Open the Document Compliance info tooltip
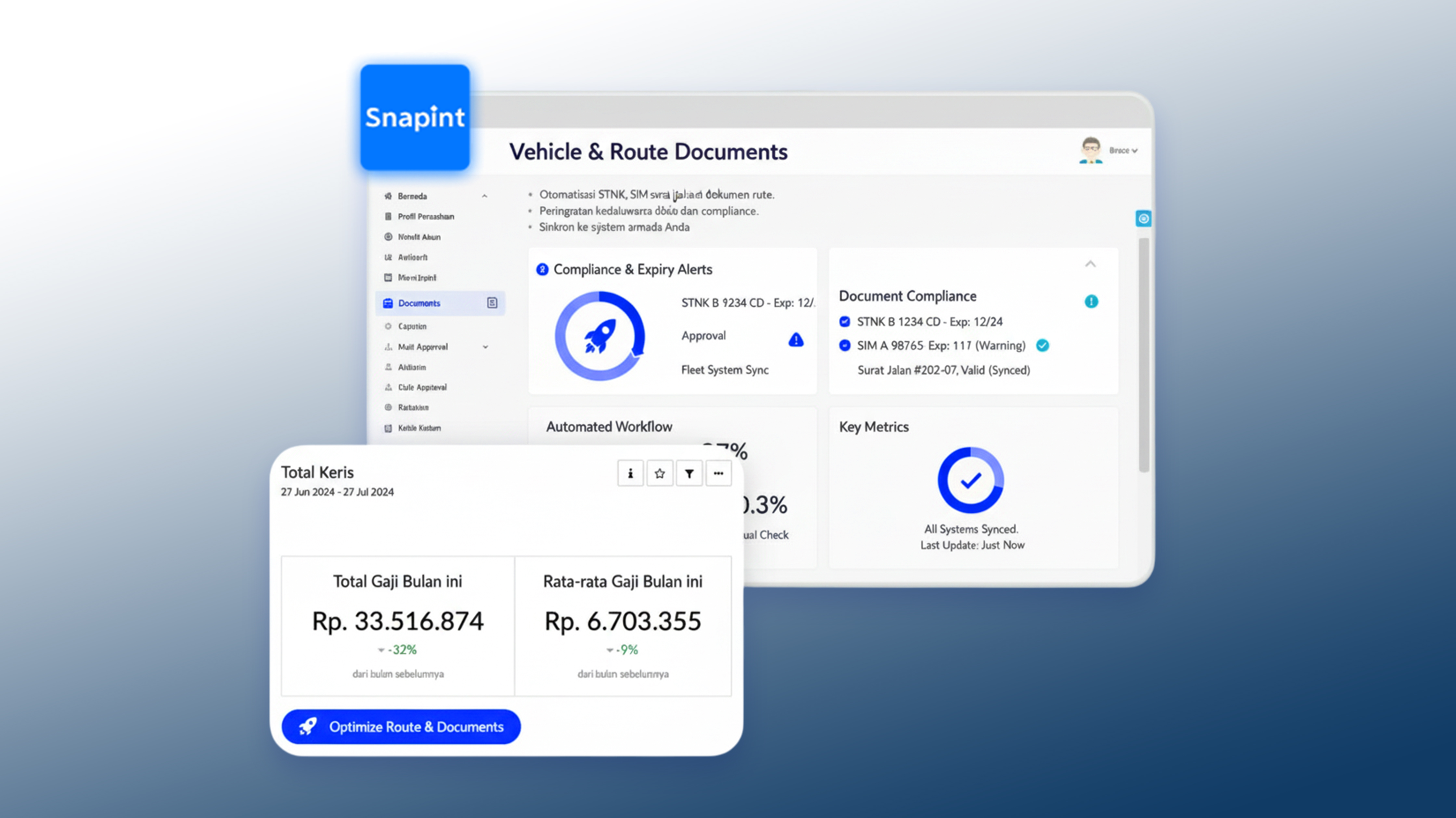Screen dimensions: 1456x818 click(1091, 301)
